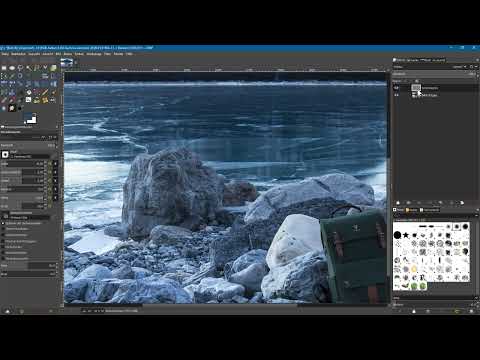
Task: Toggle the first checkbox under dynamics options
Action: [x=3, y=229]
